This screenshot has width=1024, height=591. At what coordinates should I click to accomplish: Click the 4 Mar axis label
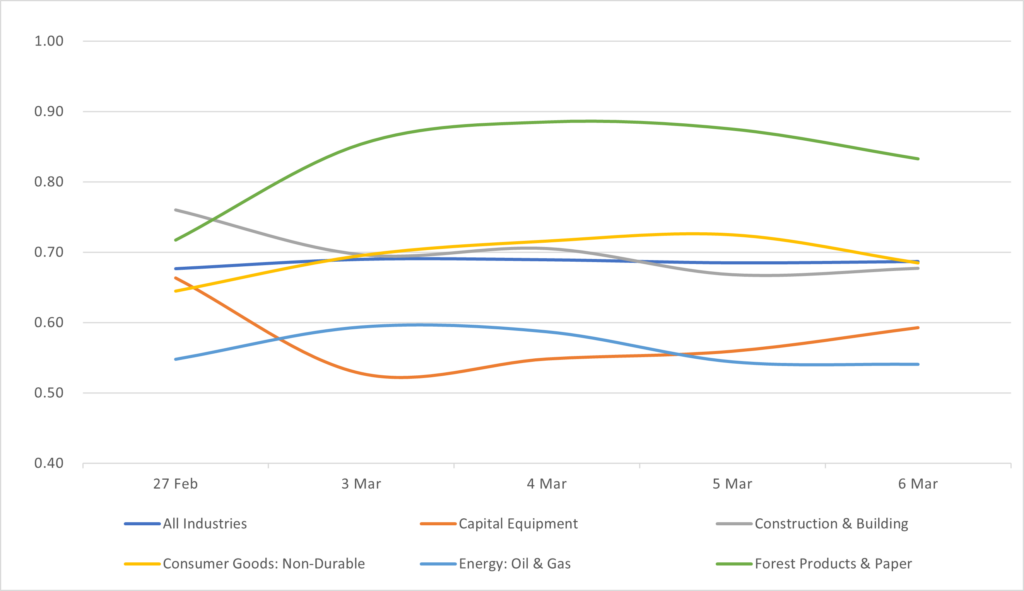click(547, 484)
